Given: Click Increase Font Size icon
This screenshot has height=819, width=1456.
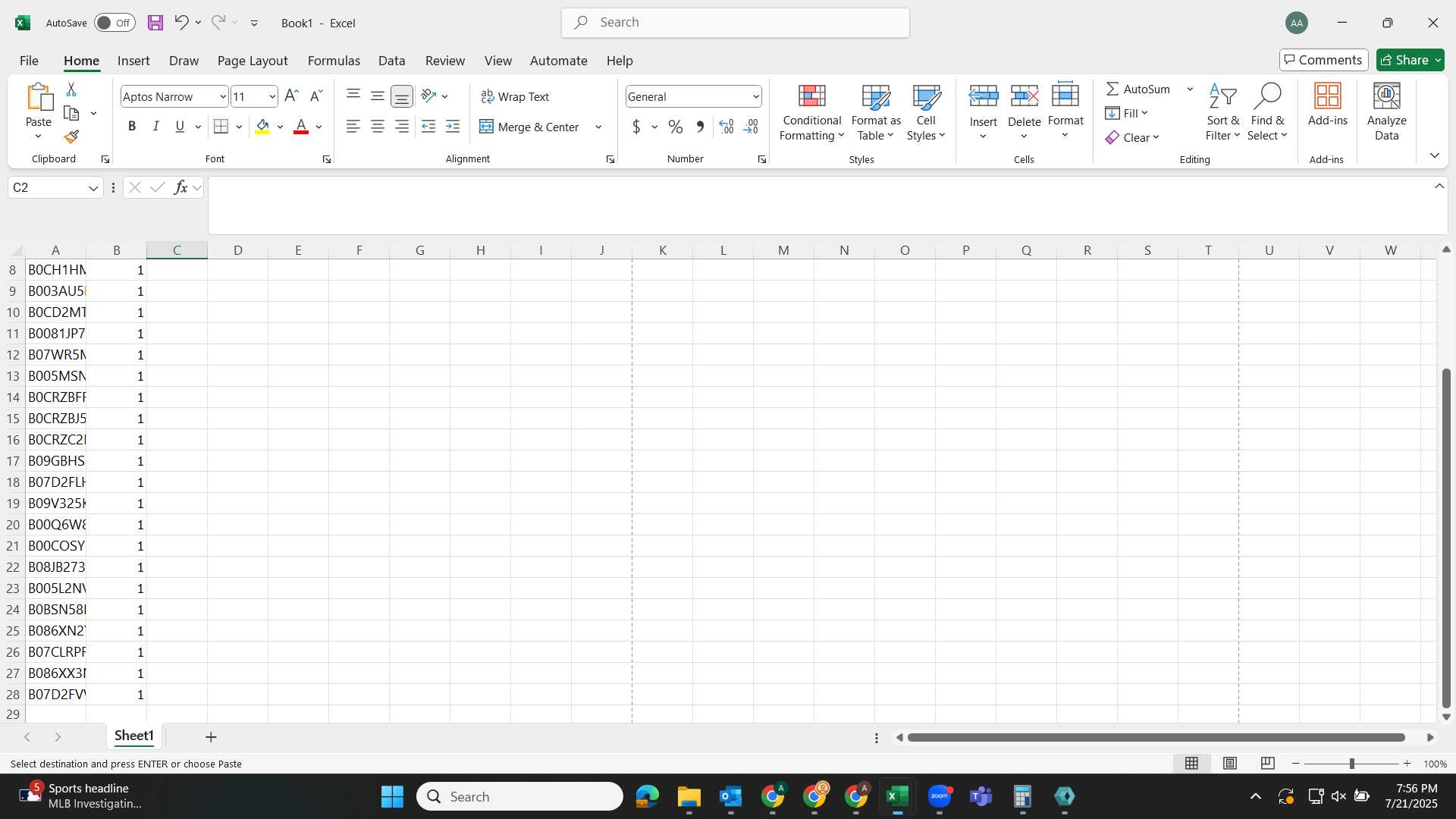Looking at the screenshot, I should tap(291, 96).
